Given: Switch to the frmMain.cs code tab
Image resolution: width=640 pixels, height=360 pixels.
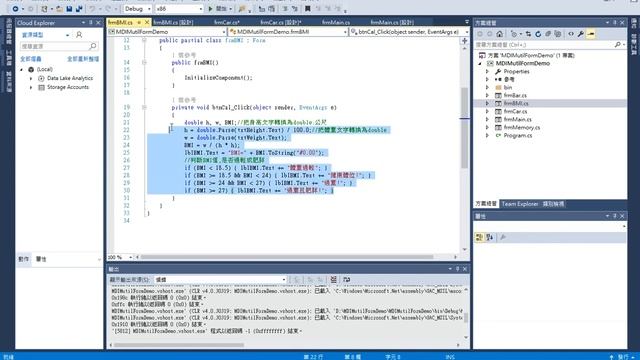Looking at the screenshot, I should pos(336,22).
